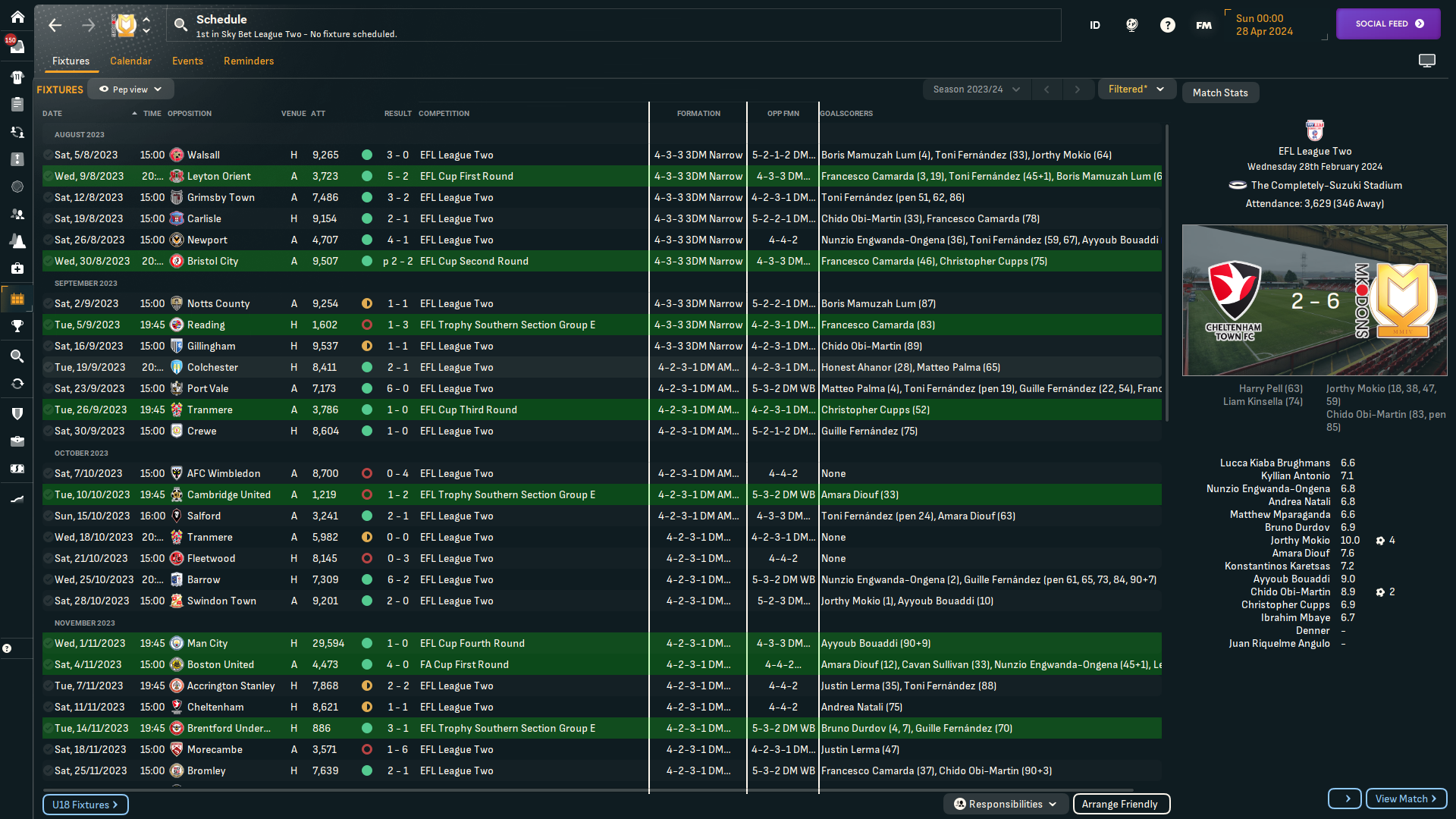
Task: Expand the Responsibilities dropdown
Action: (1006, 804)
